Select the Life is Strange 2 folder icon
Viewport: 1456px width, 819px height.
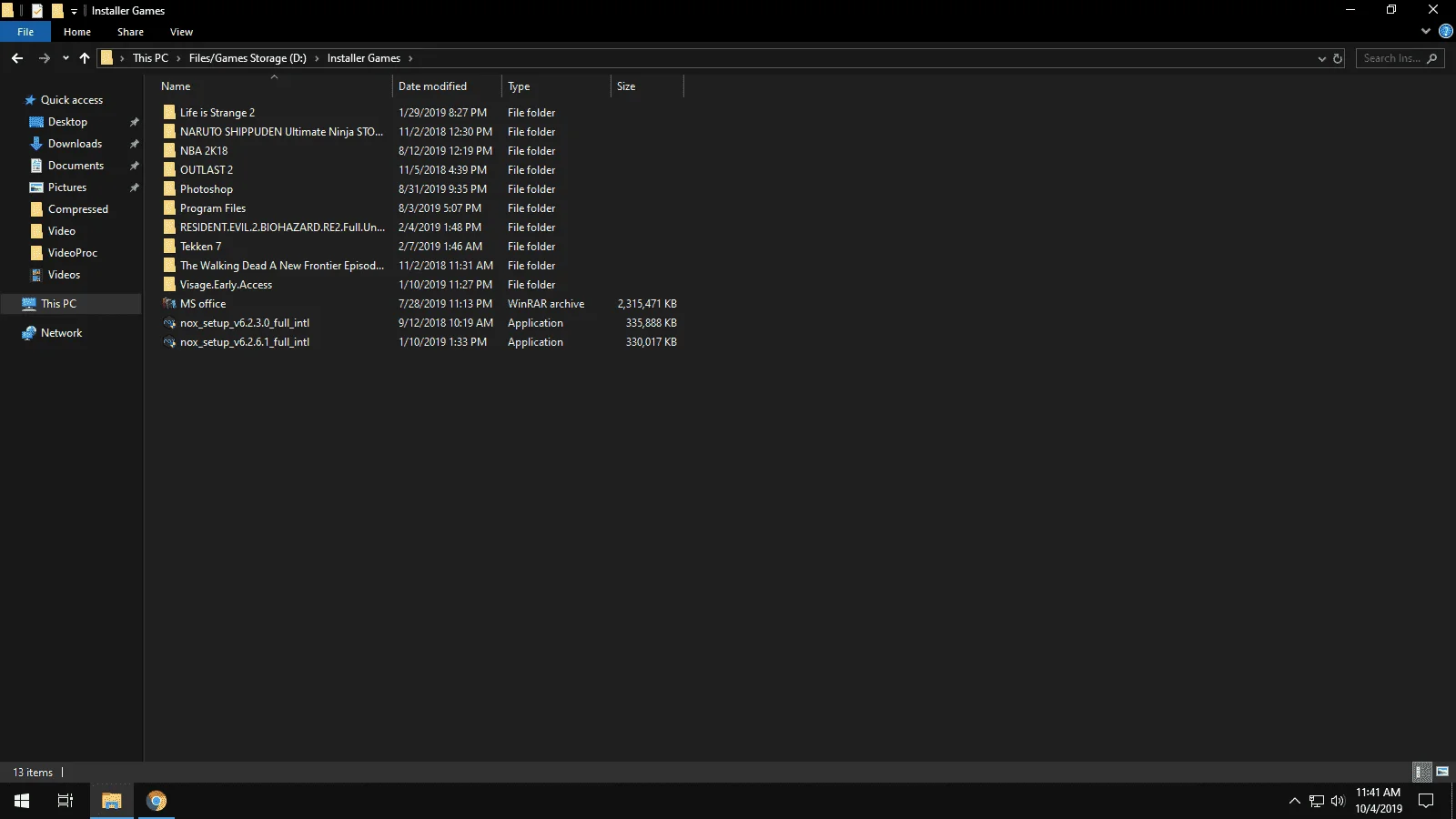point(169,113)
